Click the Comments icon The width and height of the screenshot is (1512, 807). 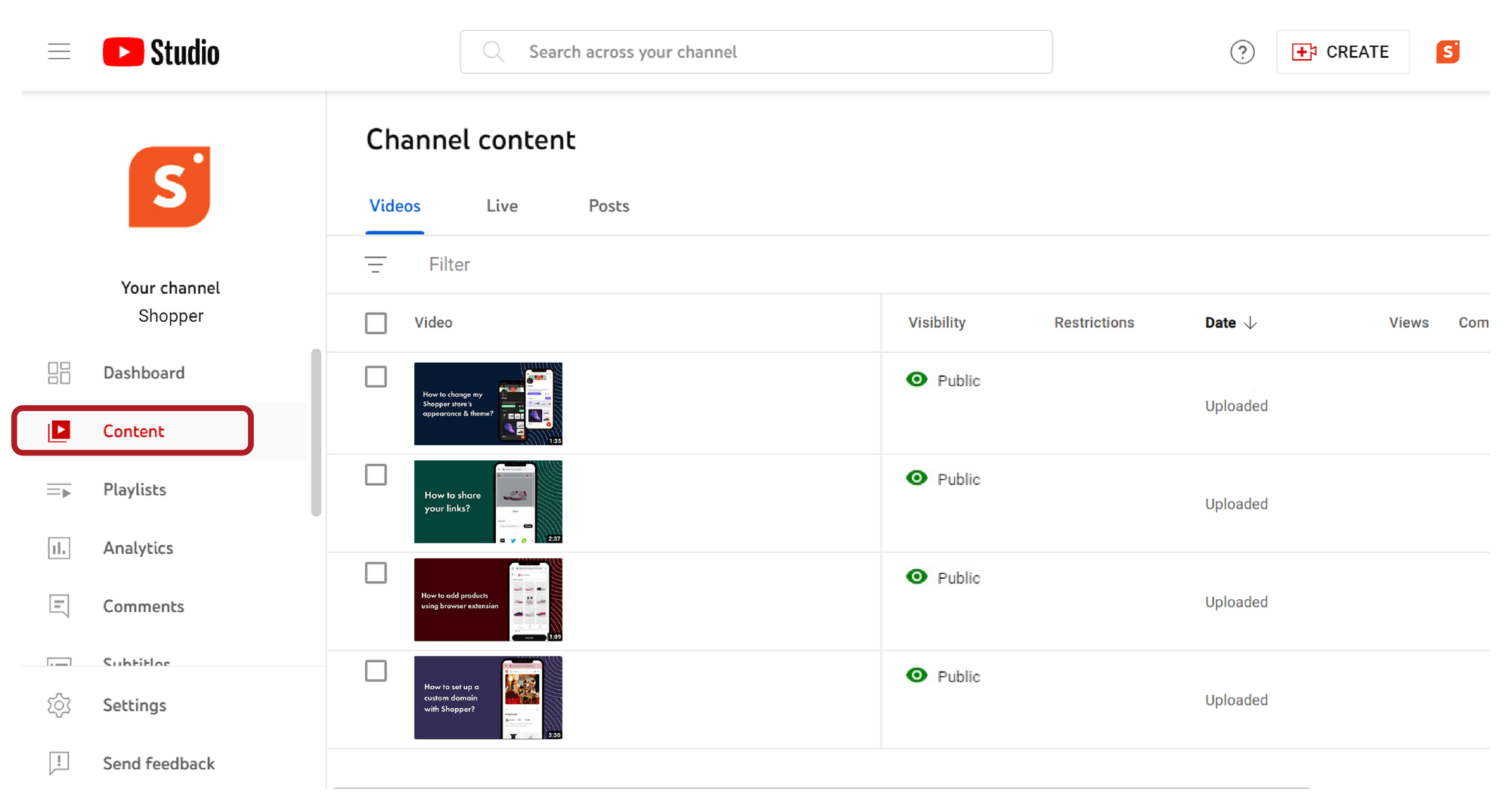(x=59, y=606)
